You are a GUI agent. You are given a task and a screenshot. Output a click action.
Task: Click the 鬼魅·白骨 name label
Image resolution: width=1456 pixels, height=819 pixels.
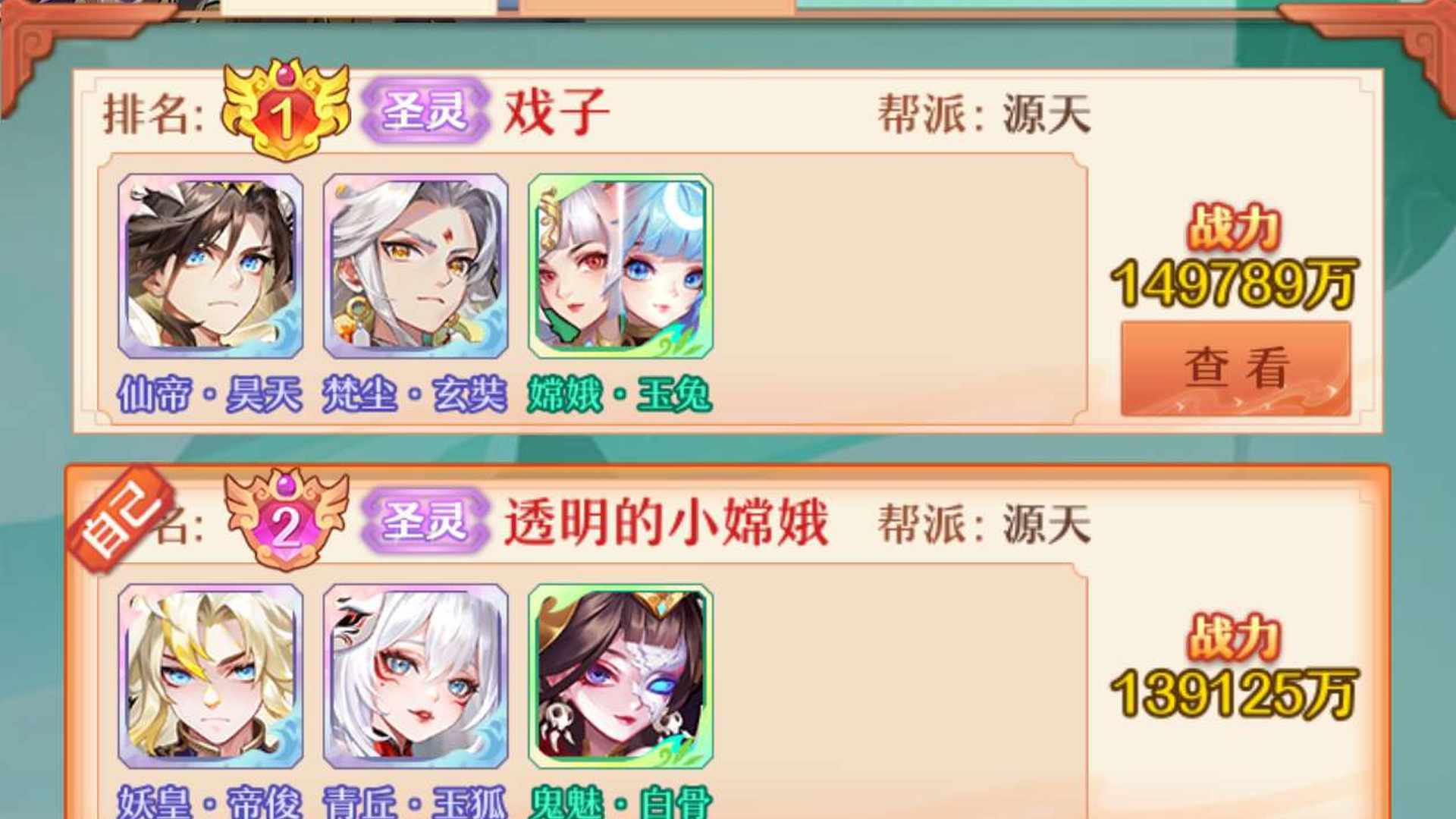pyautogui.click(x=620, y=802)
